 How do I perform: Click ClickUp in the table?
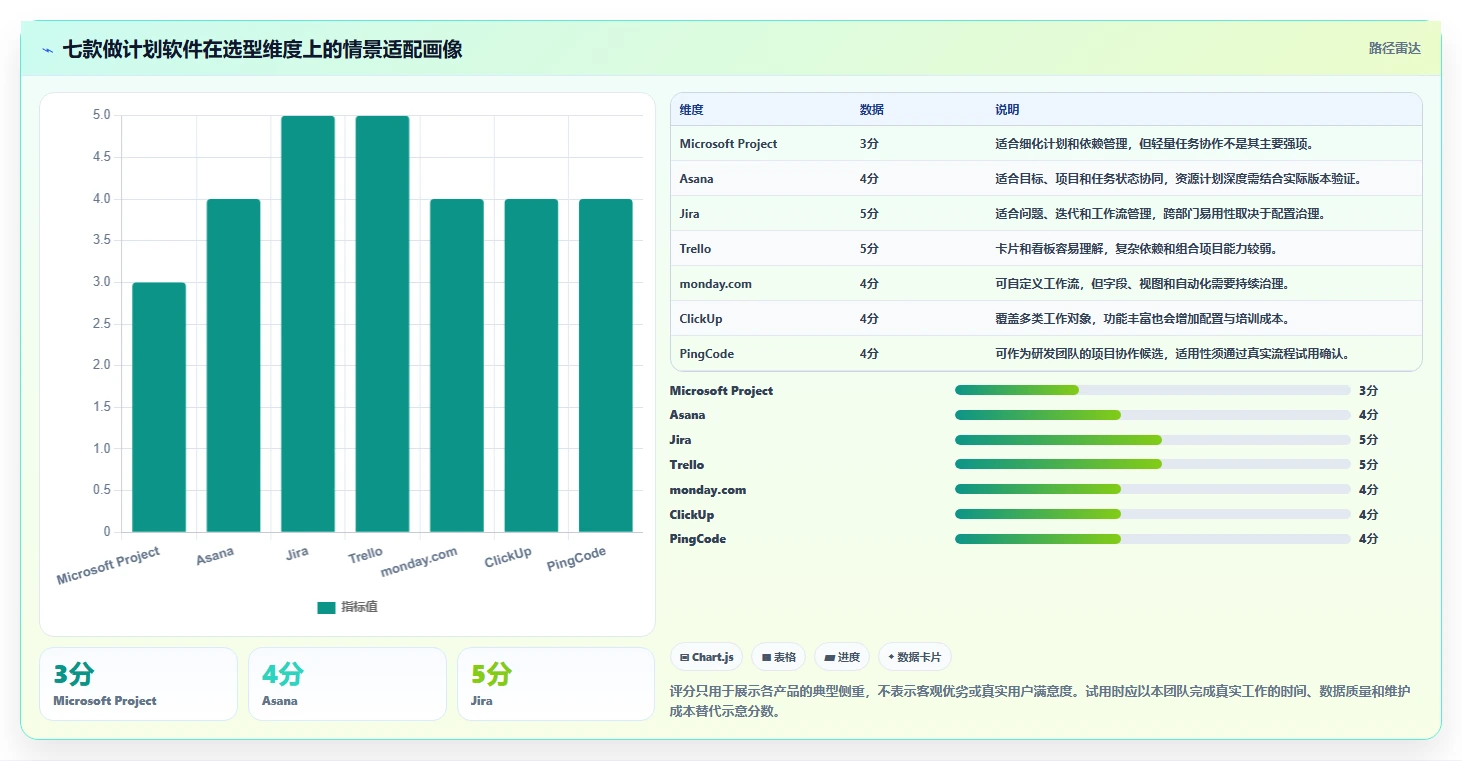pos(701,319)
